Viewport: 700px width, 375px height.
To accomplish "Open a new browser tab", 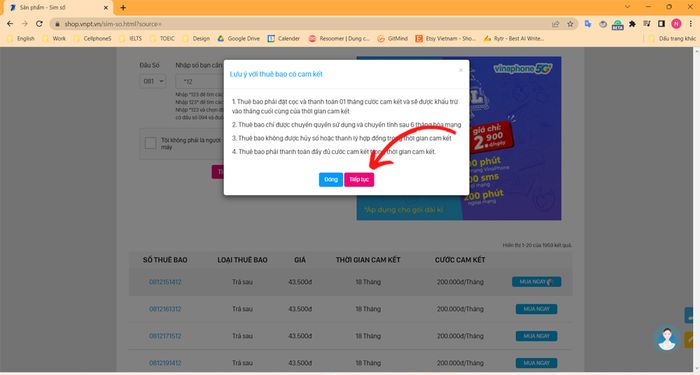I will click(123, 8).
